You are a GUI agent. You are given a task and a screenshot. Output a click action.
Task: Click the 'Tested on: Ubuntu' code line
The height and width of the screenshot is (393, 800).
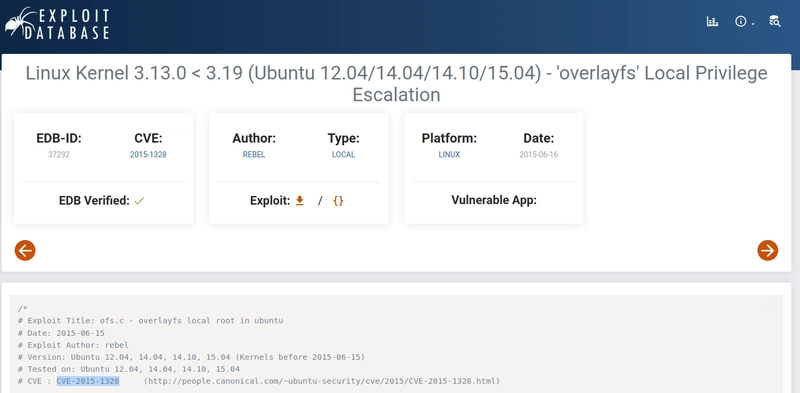(x=129, y=369)
